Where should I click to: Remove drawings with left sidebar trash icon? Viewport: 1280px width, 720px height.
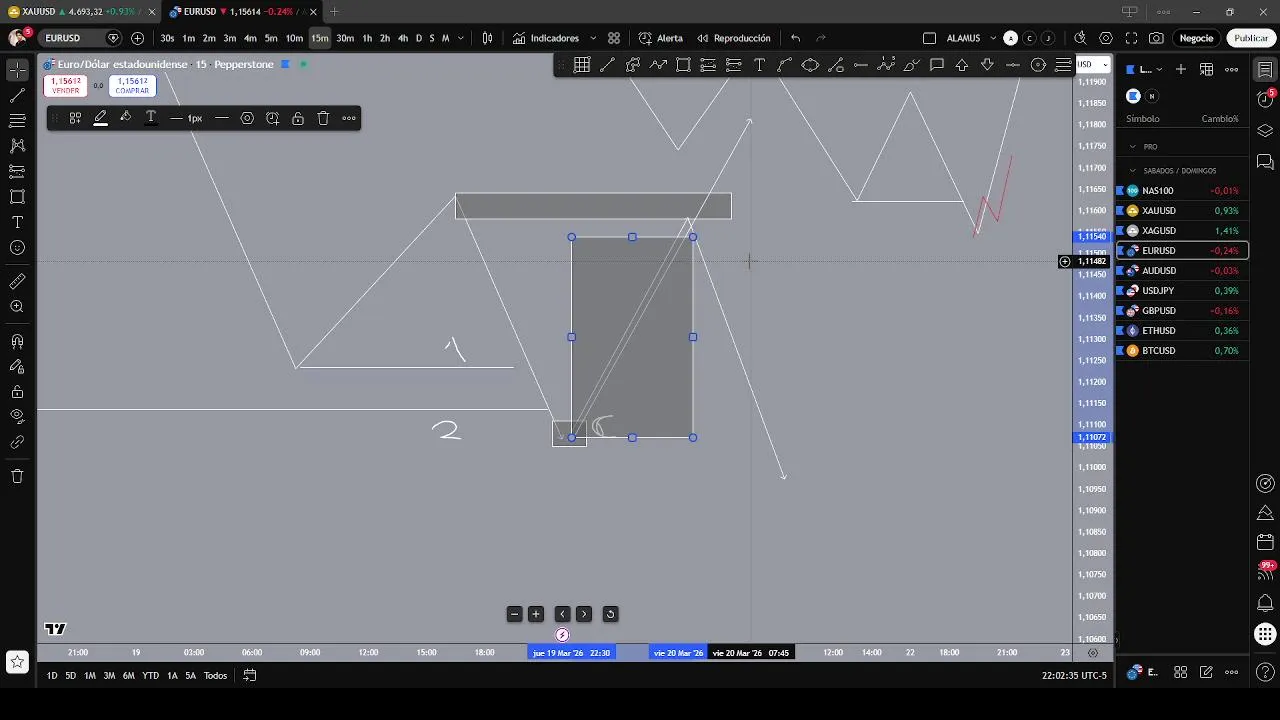point(17,476)
